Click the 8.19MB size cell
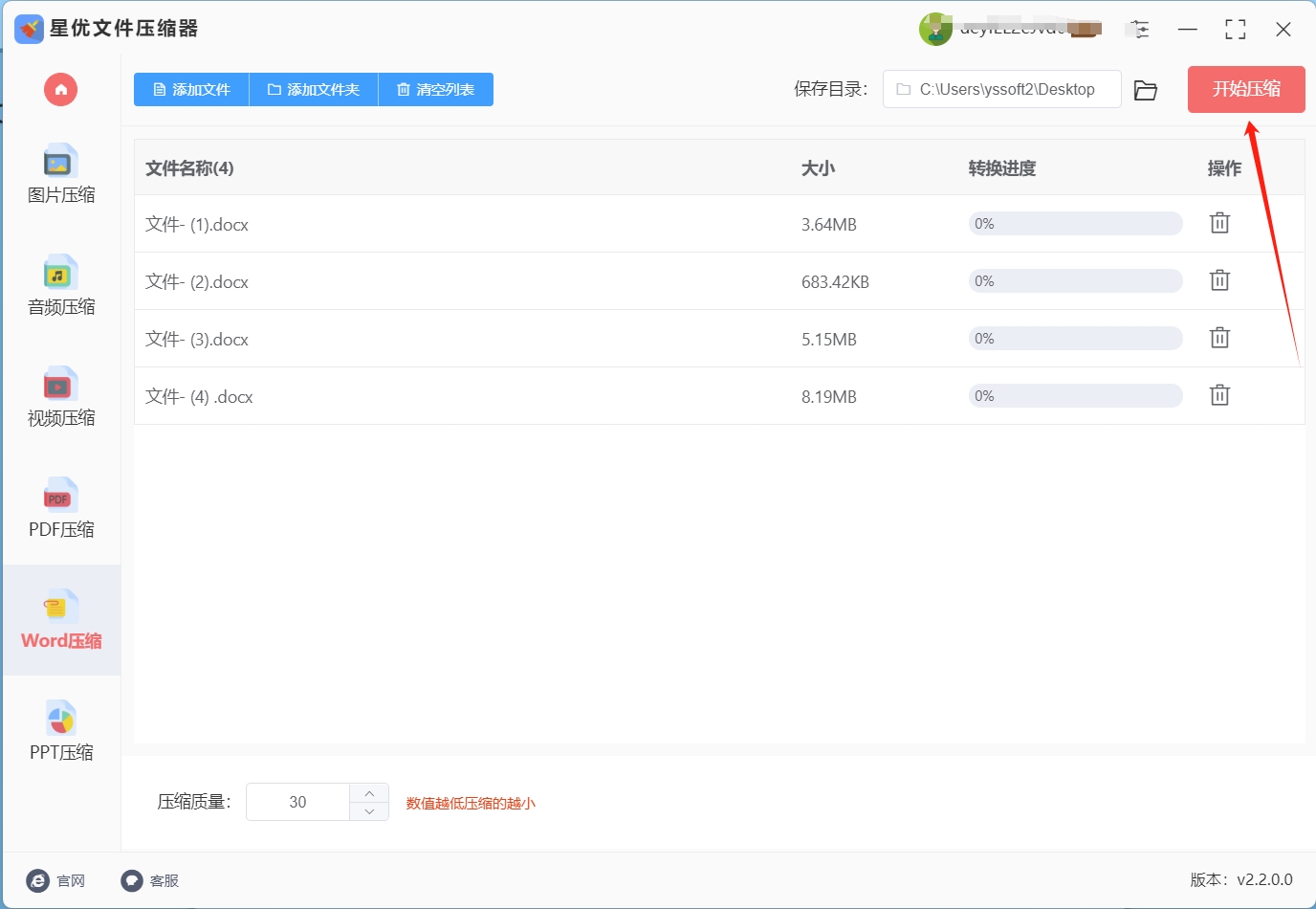 pos(829,397)
